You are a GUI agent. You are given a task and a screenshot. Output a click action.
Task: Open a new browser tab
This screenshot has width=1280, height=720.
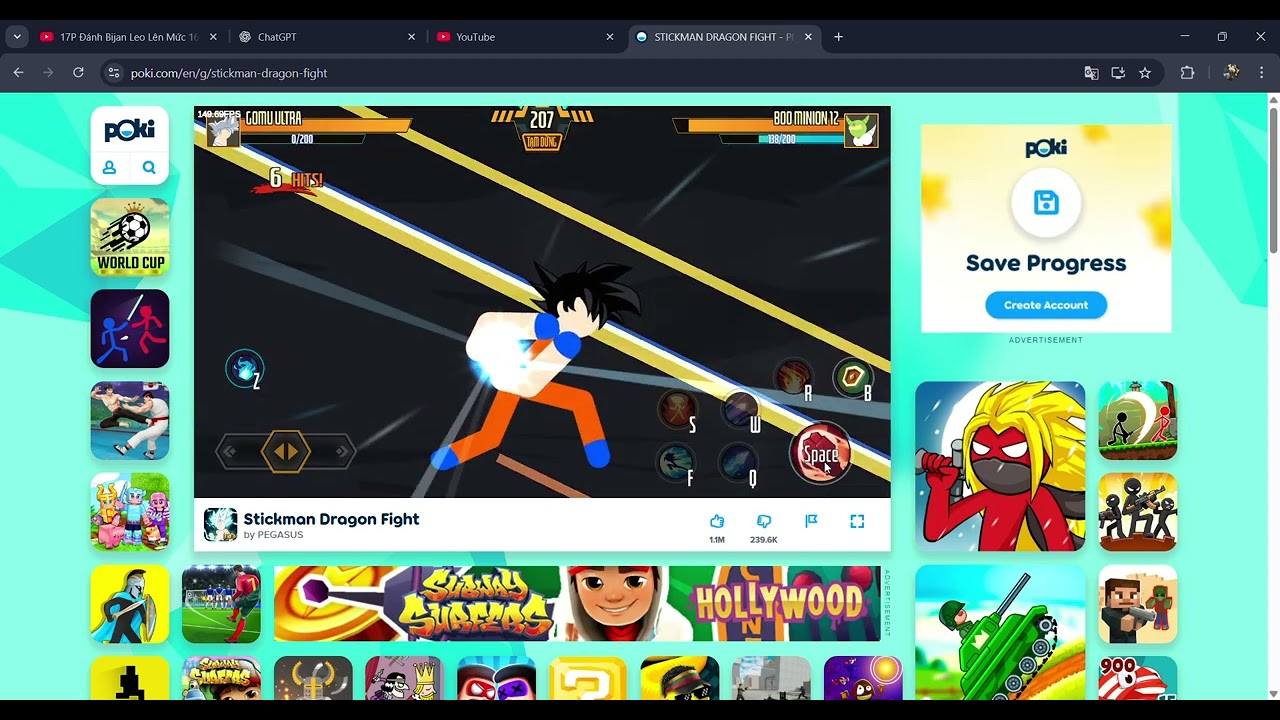pyautogui.click(x=838, y=37)
